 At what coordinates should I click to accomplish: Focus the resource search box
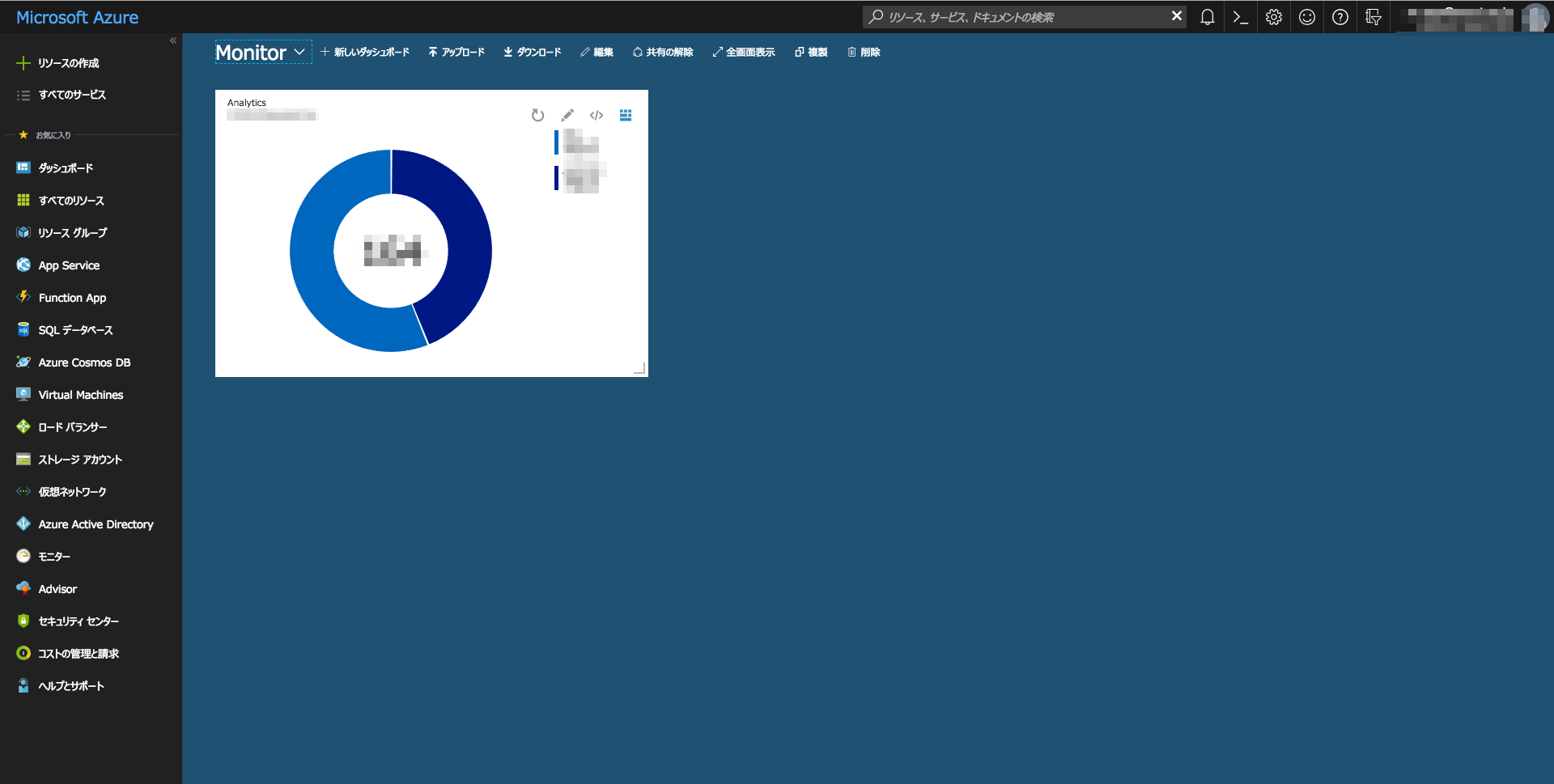click(1016, 17)
